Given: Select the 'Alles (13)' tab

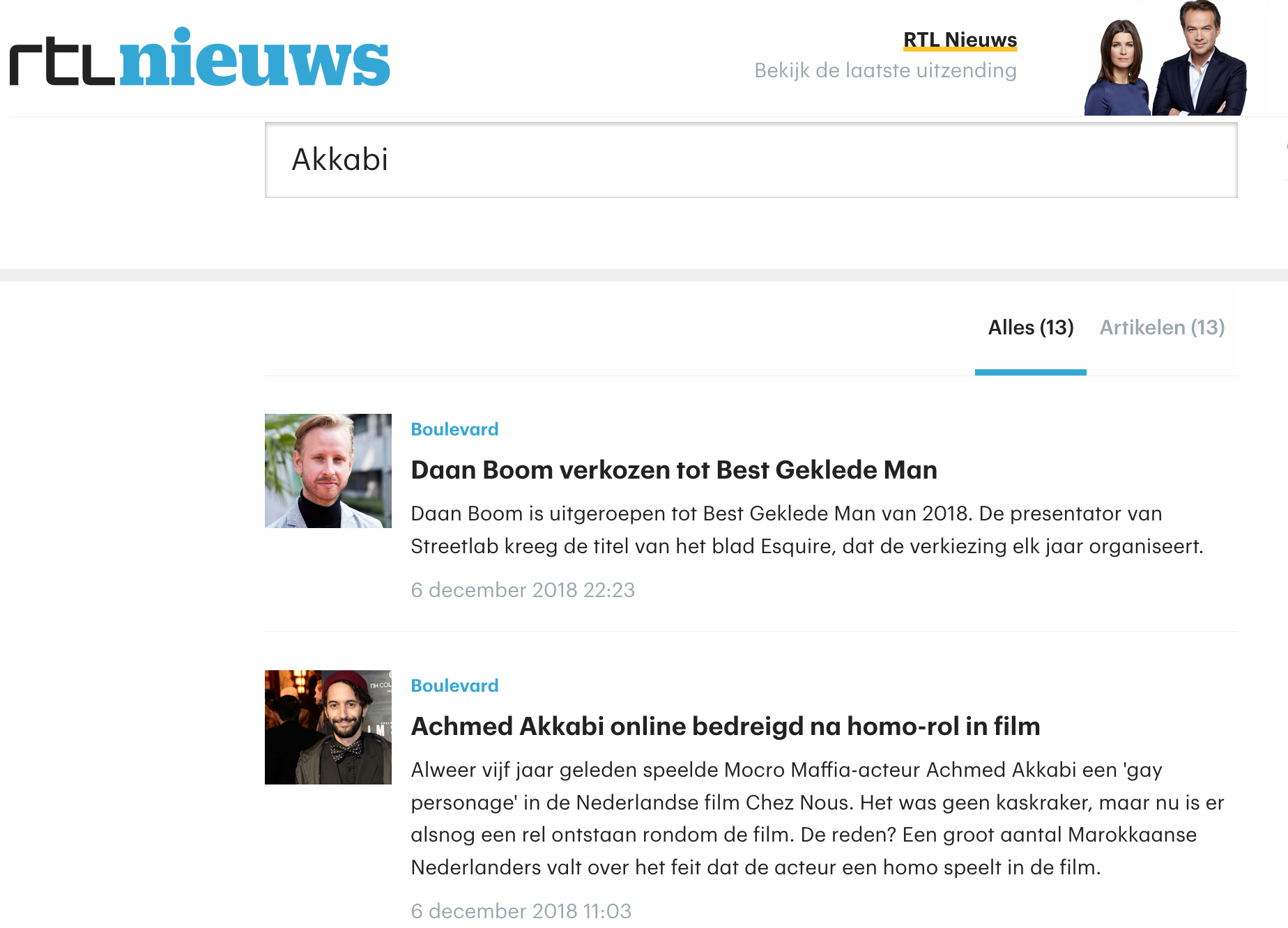Looking at the screenshot, I should 1031,327.
